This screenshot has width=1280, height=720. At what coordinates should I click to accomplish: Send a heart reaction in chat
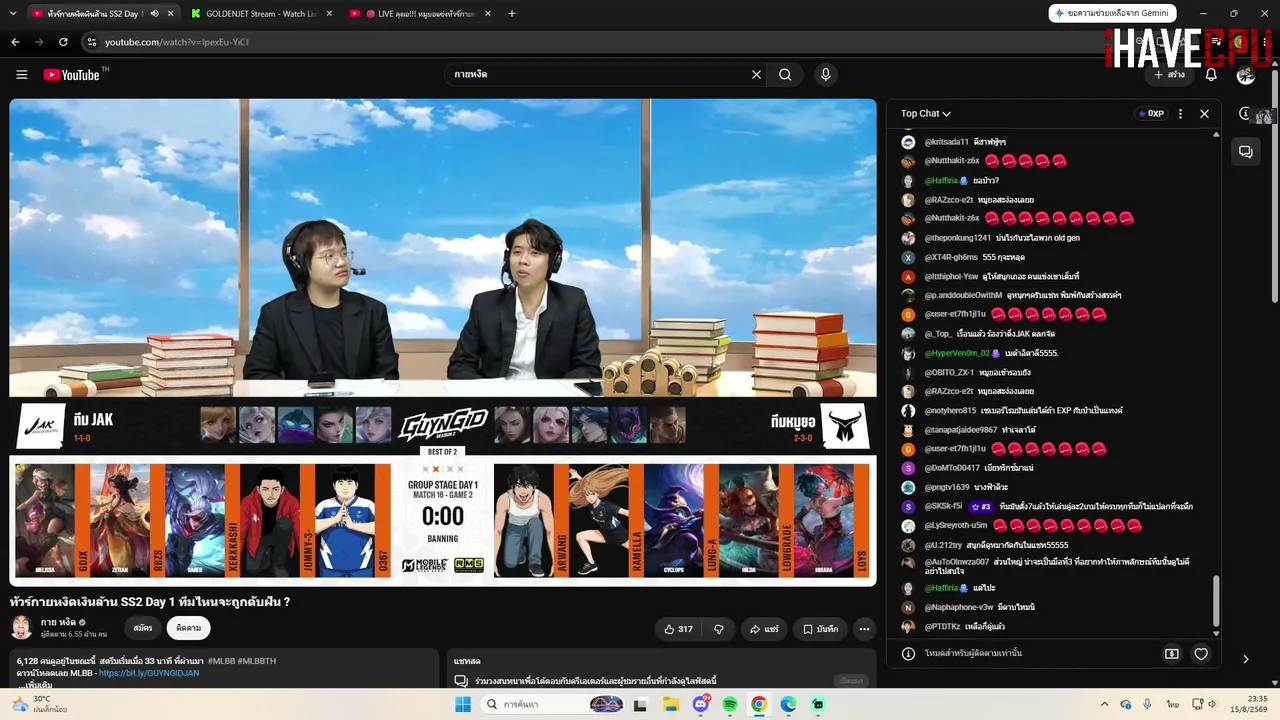click(x=1201, y=654)
